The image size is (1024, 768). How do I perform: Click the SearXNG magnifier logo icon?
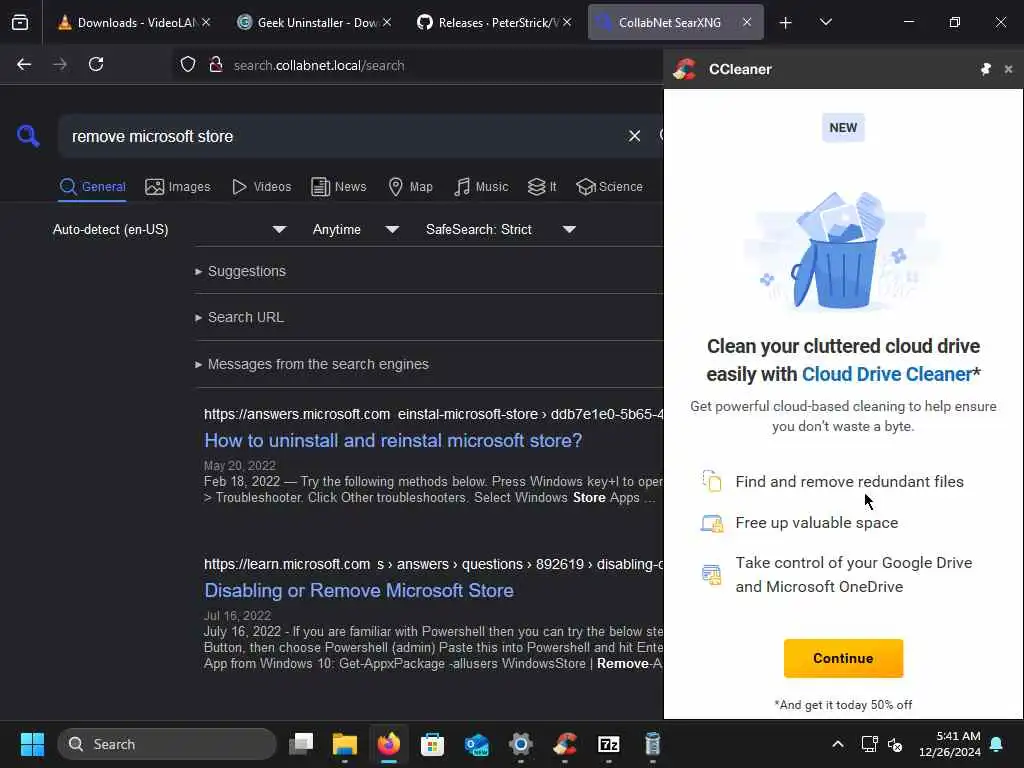coord(28,136)
